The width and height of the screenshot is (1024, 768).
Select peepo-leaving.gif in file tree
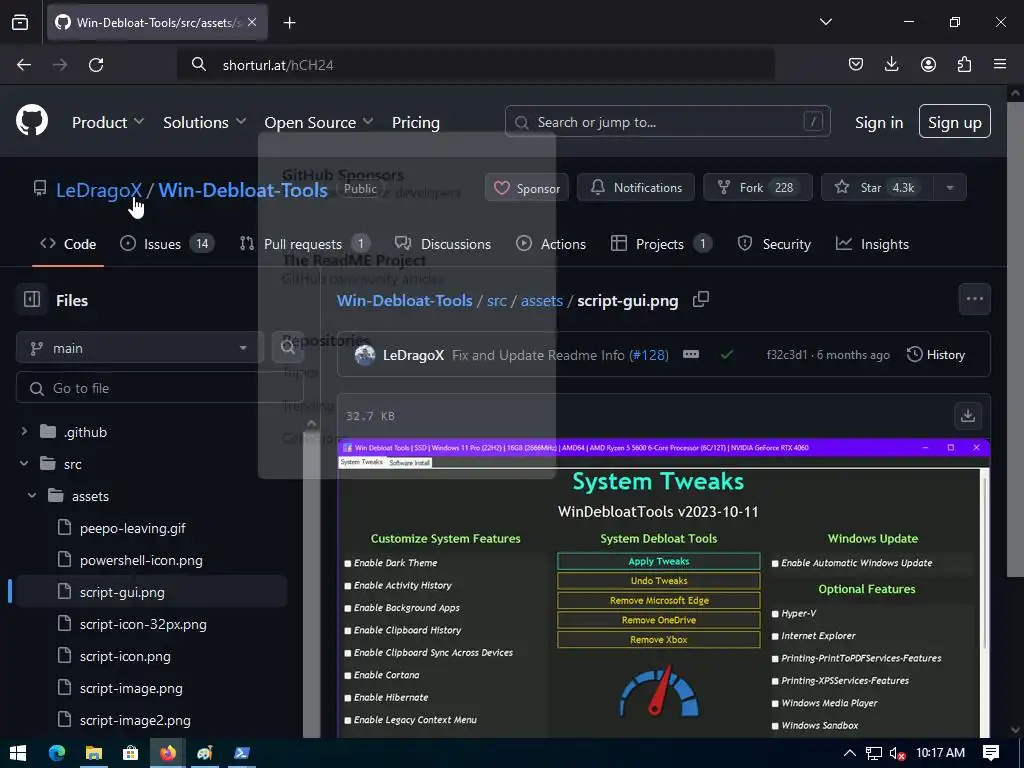[133, 528]
